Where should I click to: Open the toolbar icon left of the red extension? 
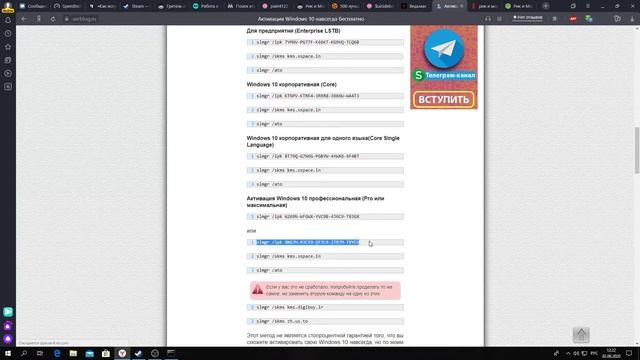554,19
